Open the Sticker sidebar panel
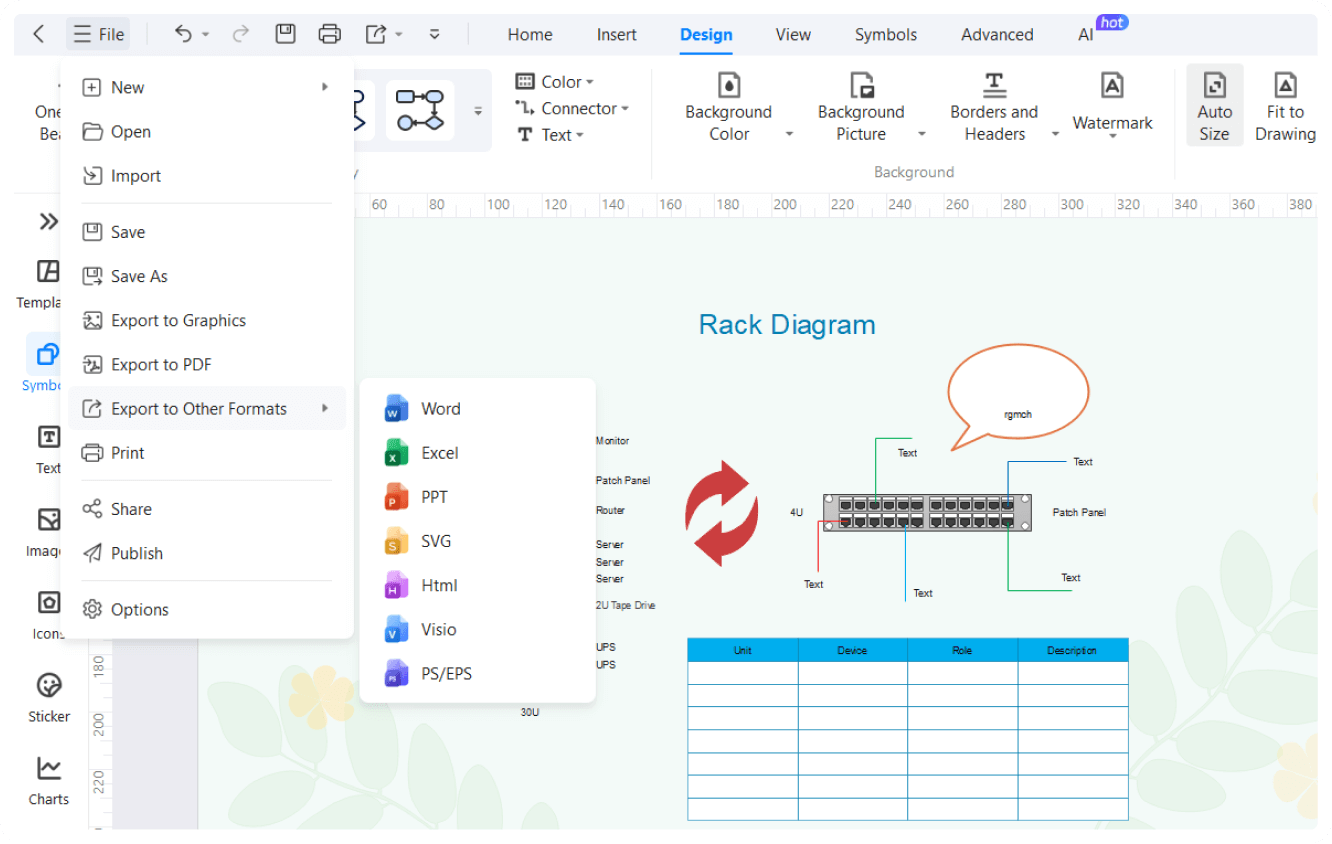The height and width of the screenshot is (844, 1332). 49,697
